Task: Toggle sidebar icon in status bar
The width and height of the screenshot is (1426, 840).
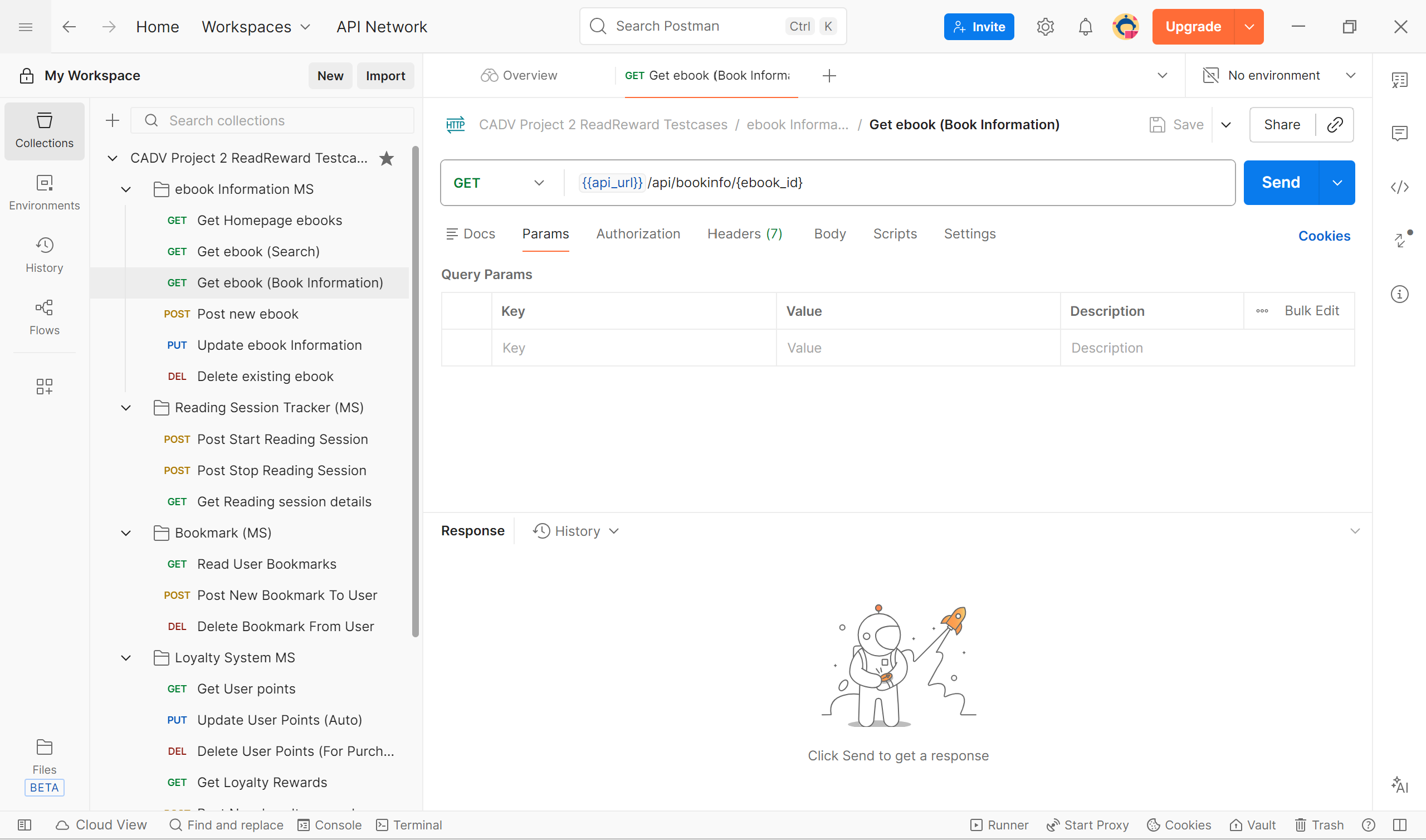Action: pos(25,826)
